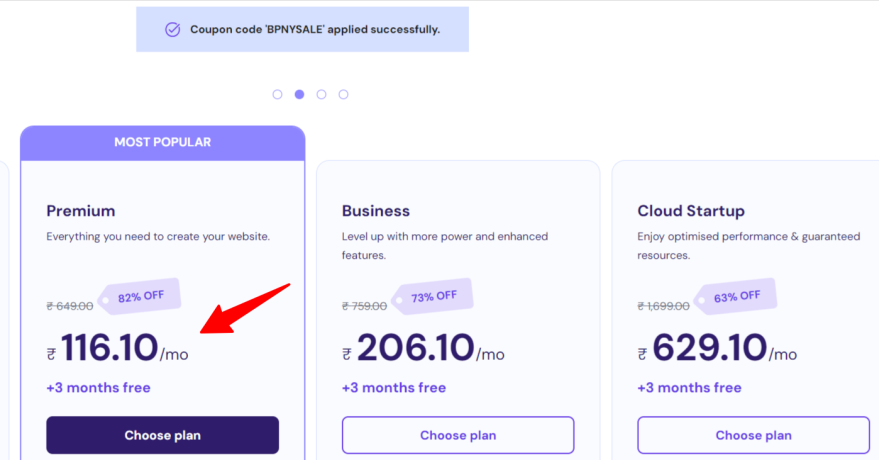Select the third carousel dot
Image resolution: width=884 pixels, height=460 pixels.
(x=321, y=94)
